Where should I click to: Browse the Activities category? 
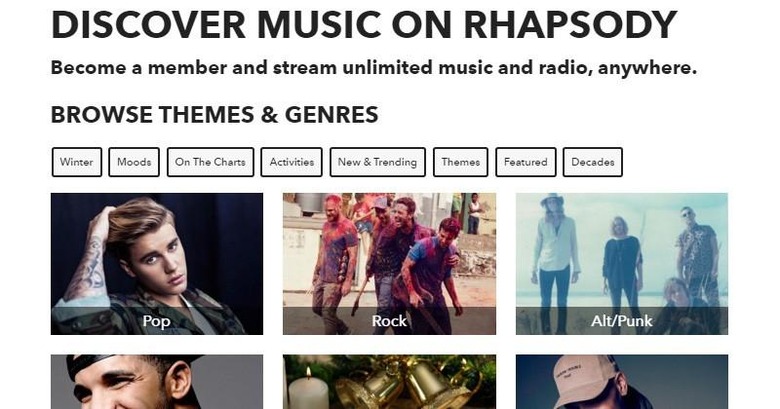click(x=292, y=162)
